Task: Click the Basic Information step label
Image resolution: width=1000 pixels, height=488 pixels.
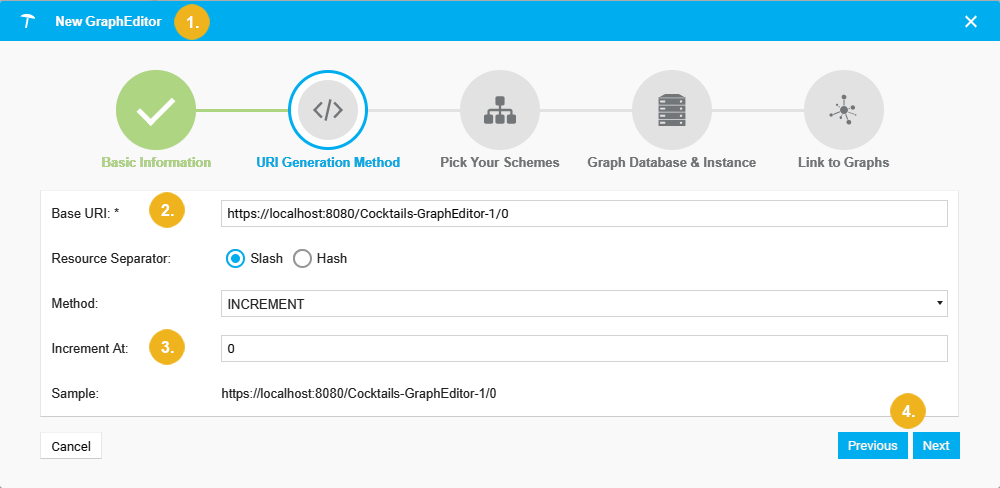Action: (156, 162)
